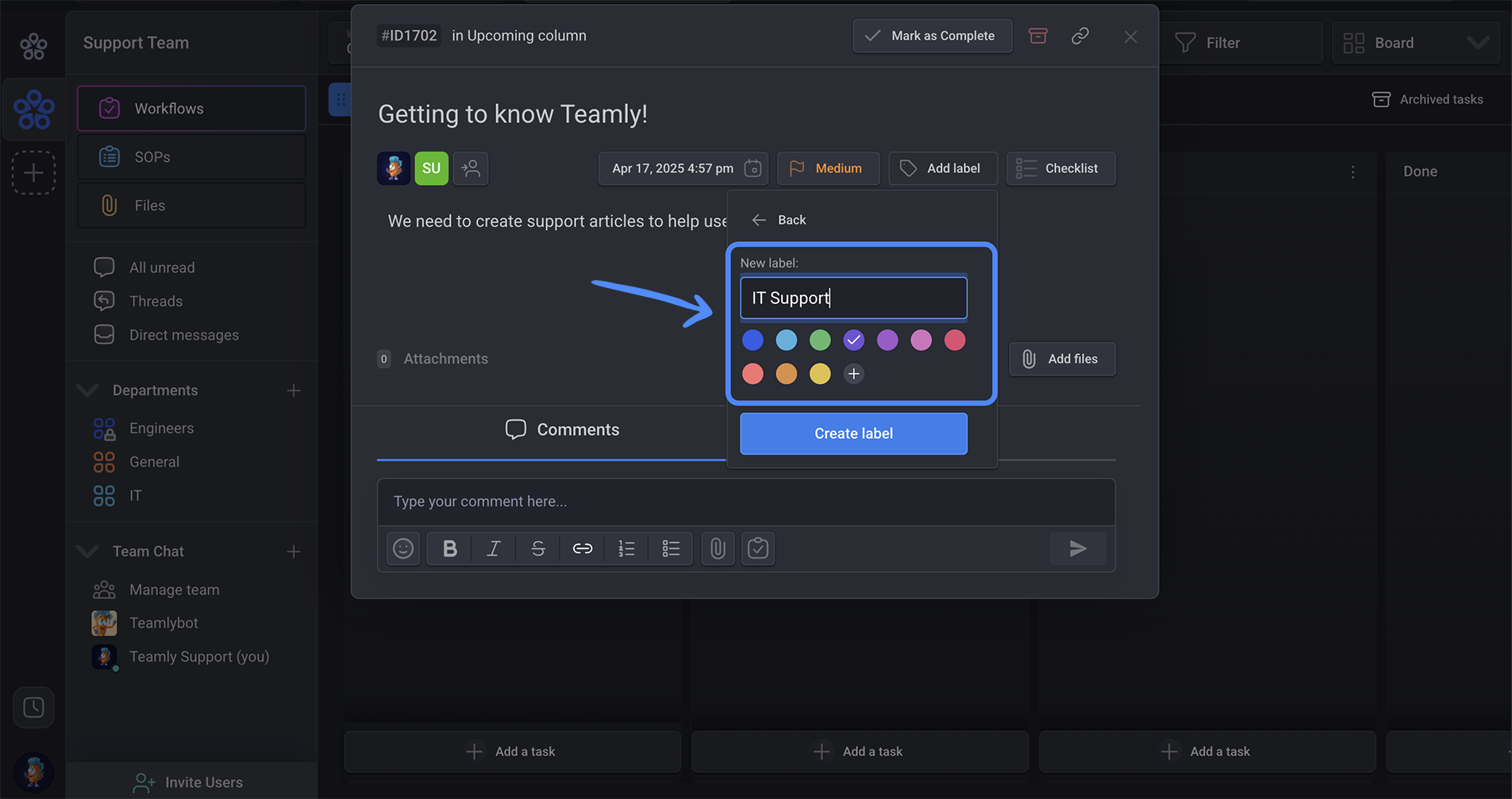Image resolution: width=1512 pixels, height=799 pixels.
Task: Toggle bold formatting in comment editor
Action: point(449,548)
